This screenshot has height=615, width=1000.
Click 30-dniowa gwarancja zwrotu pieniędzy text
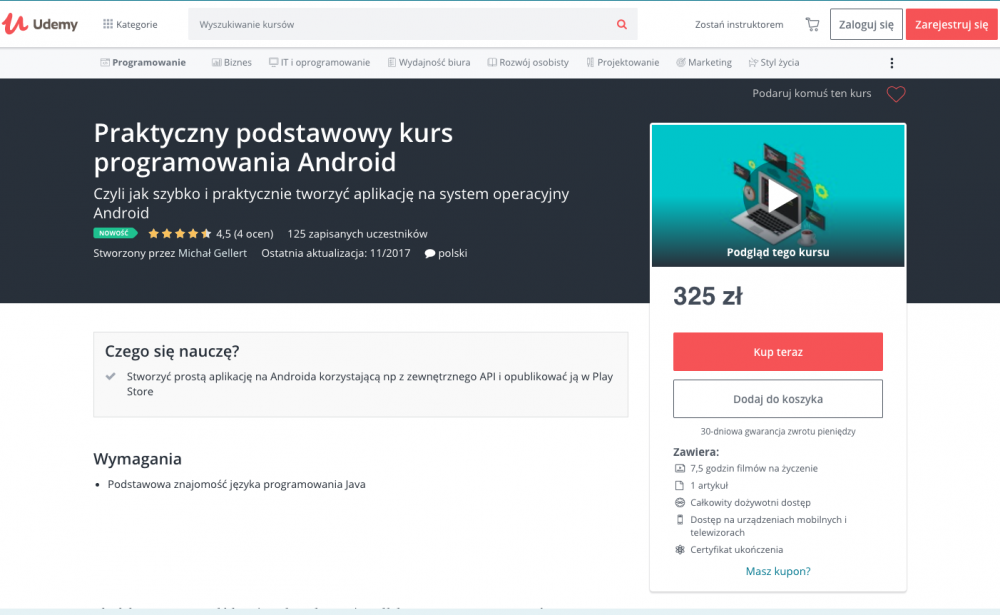point(778,431)
